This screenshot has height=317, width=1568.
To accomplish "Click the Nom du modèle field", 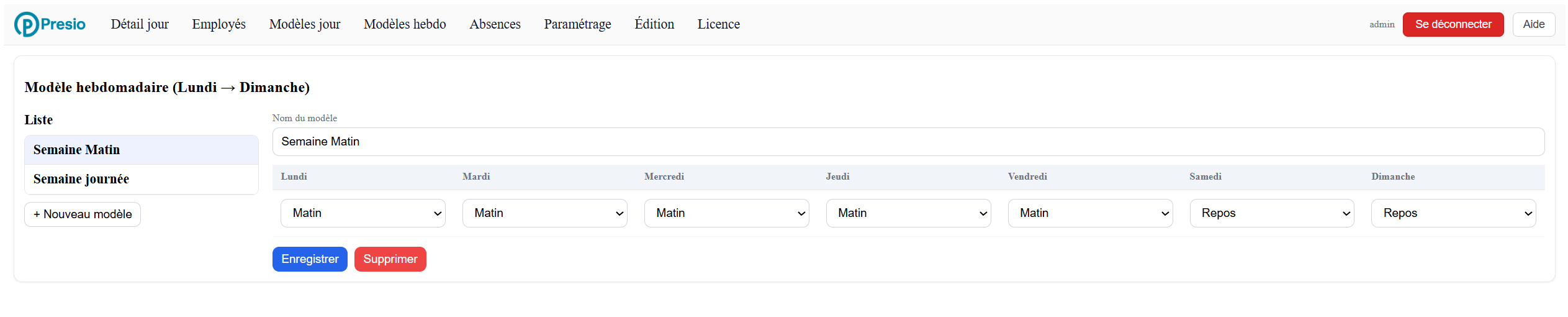I will [908, 142].
